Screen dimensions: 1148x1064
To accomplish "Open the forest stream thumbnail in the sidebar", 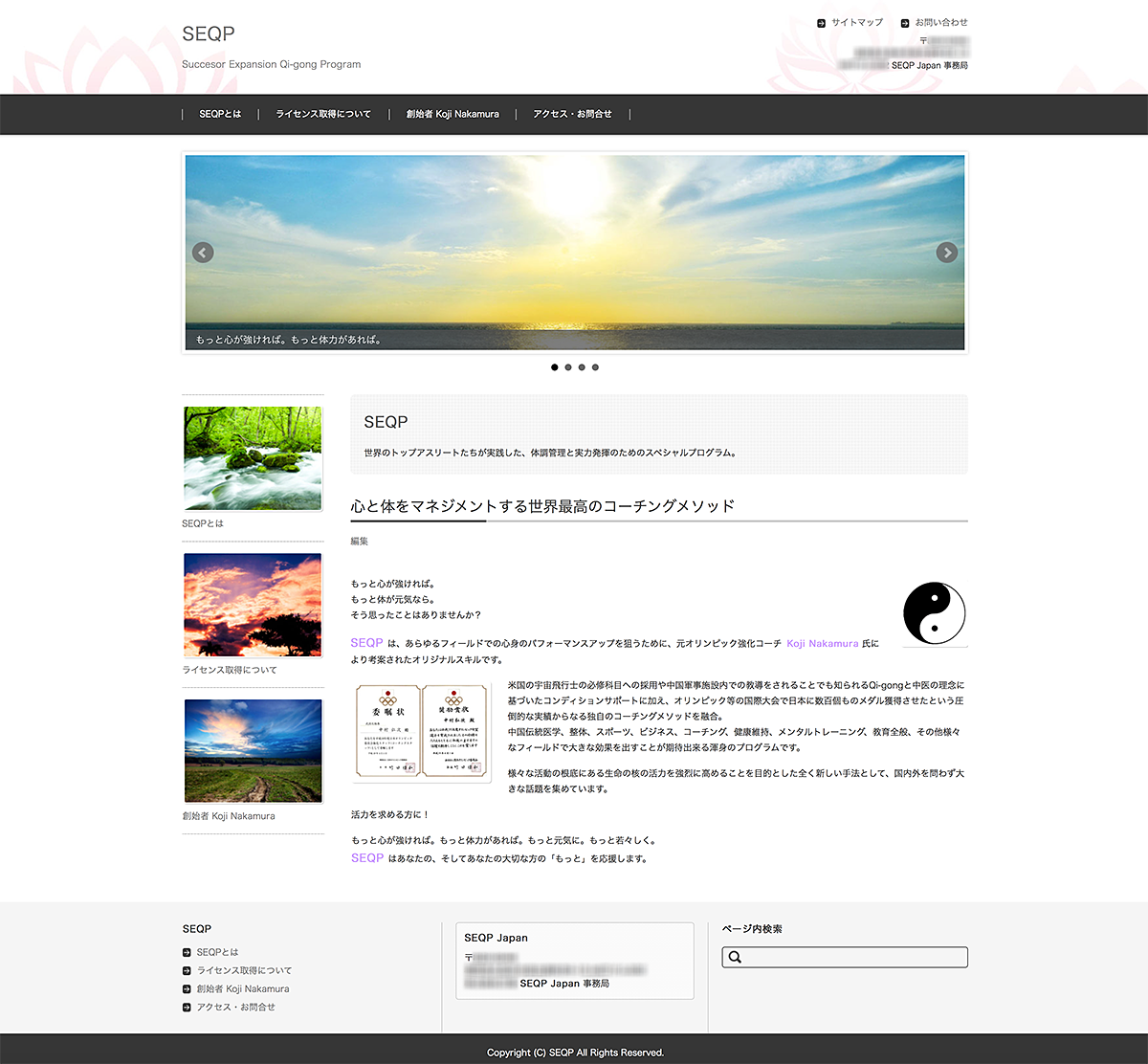I will 253,458.
